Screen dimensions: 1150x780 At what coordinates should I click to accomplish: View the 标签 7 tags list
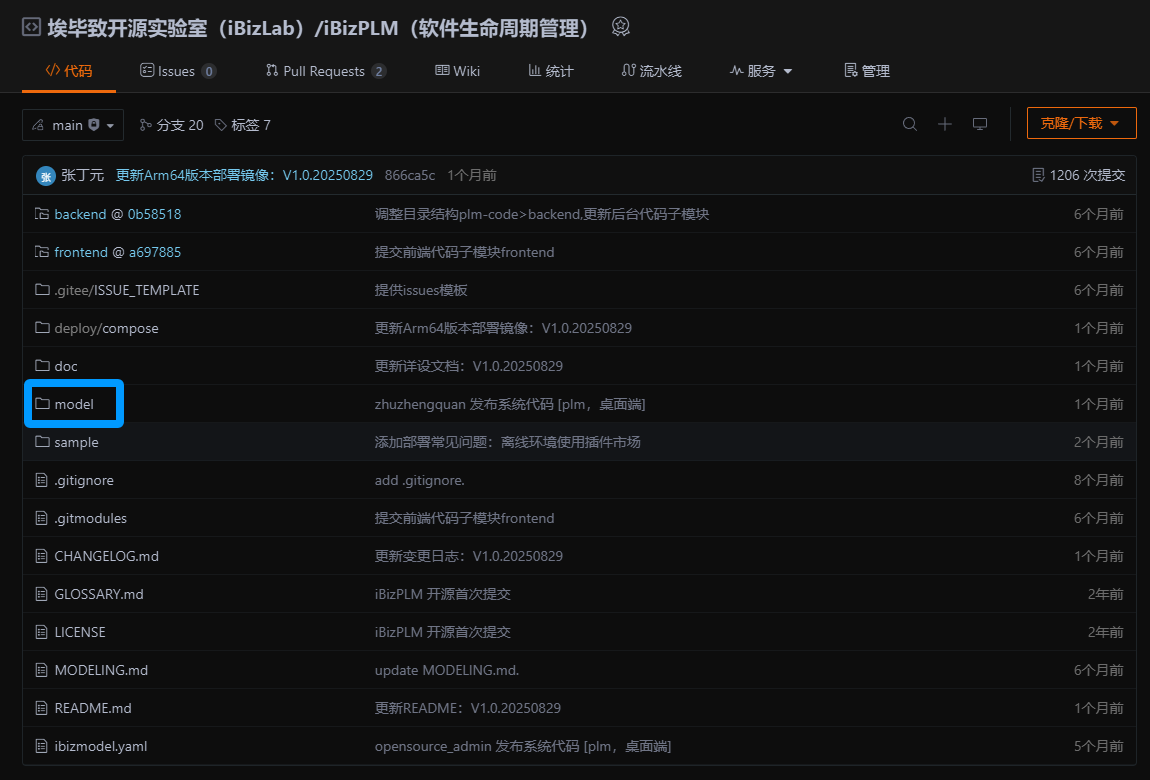point(243,125)
